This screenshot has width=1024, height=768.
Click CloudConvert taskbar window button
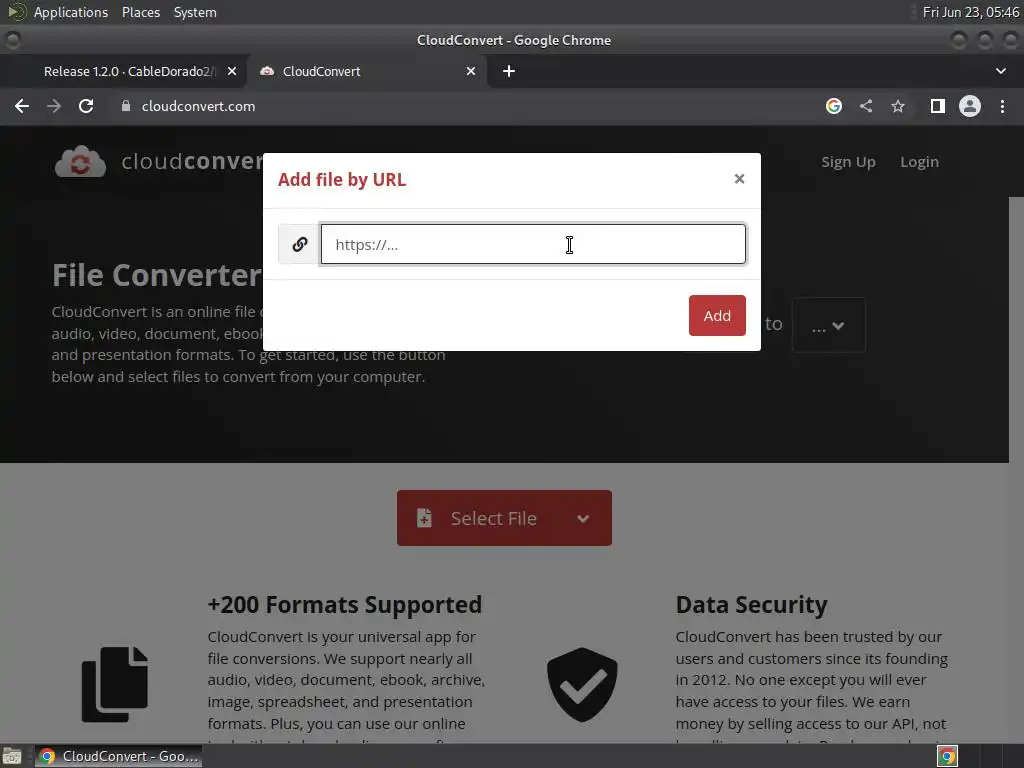pos(118,756)
